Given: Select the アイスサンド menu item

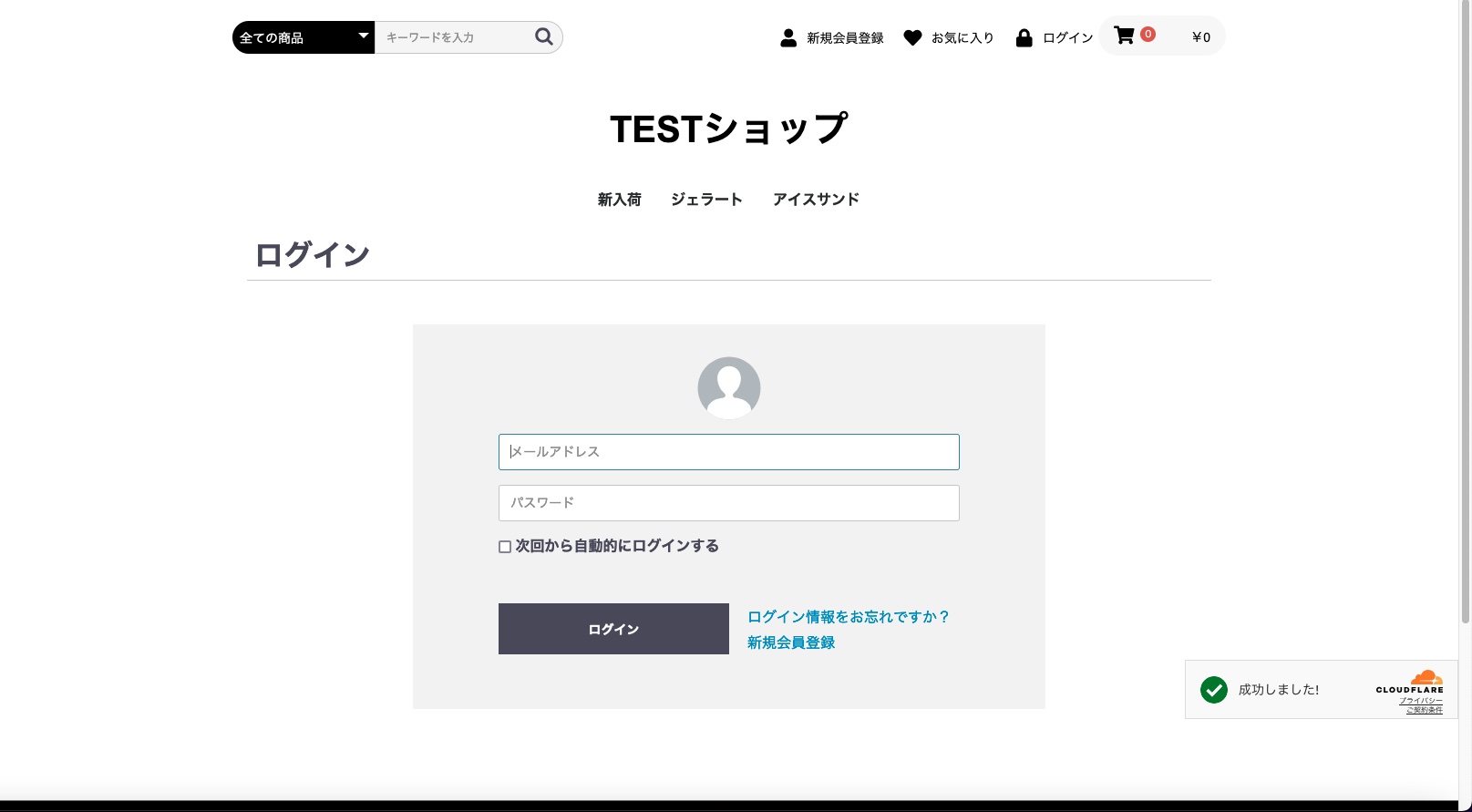Looking at the screenshot, I should coord(816,200).
